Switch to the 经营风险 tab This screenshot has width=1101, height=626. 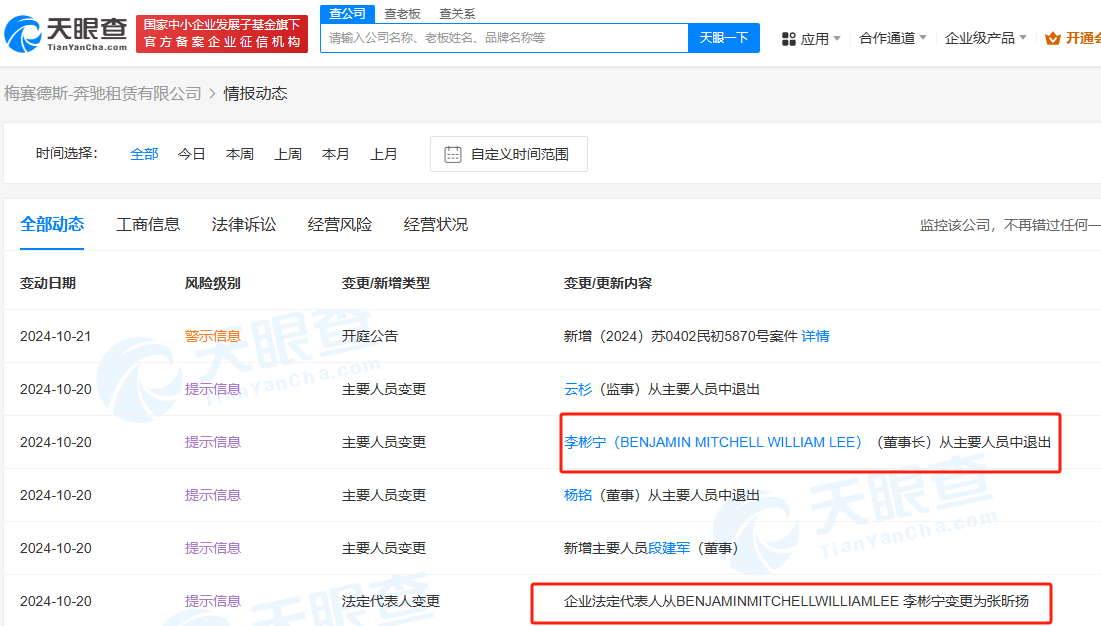pyautogui.click(x=340, y=225)
